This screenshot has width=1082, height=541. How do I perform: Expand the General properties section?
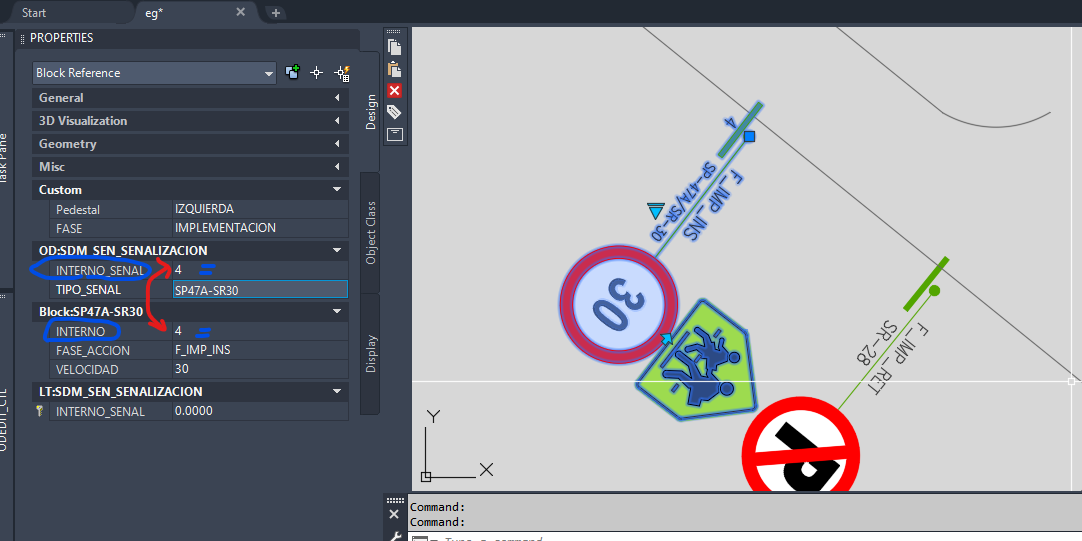click(x=190, y=98)
